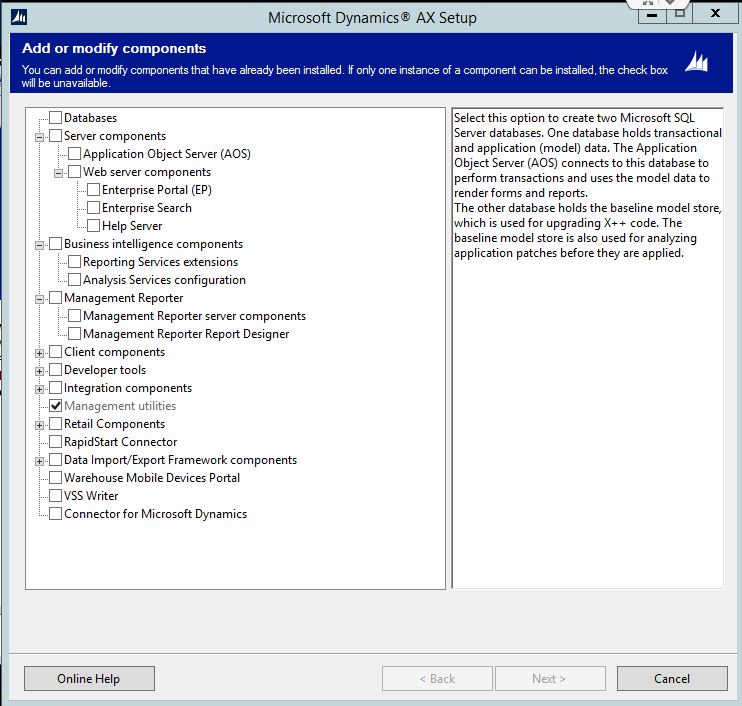Select the RapidStart Connector label
Image resolution: width=742 pixels, height=706 pixels.
[121, 442]
